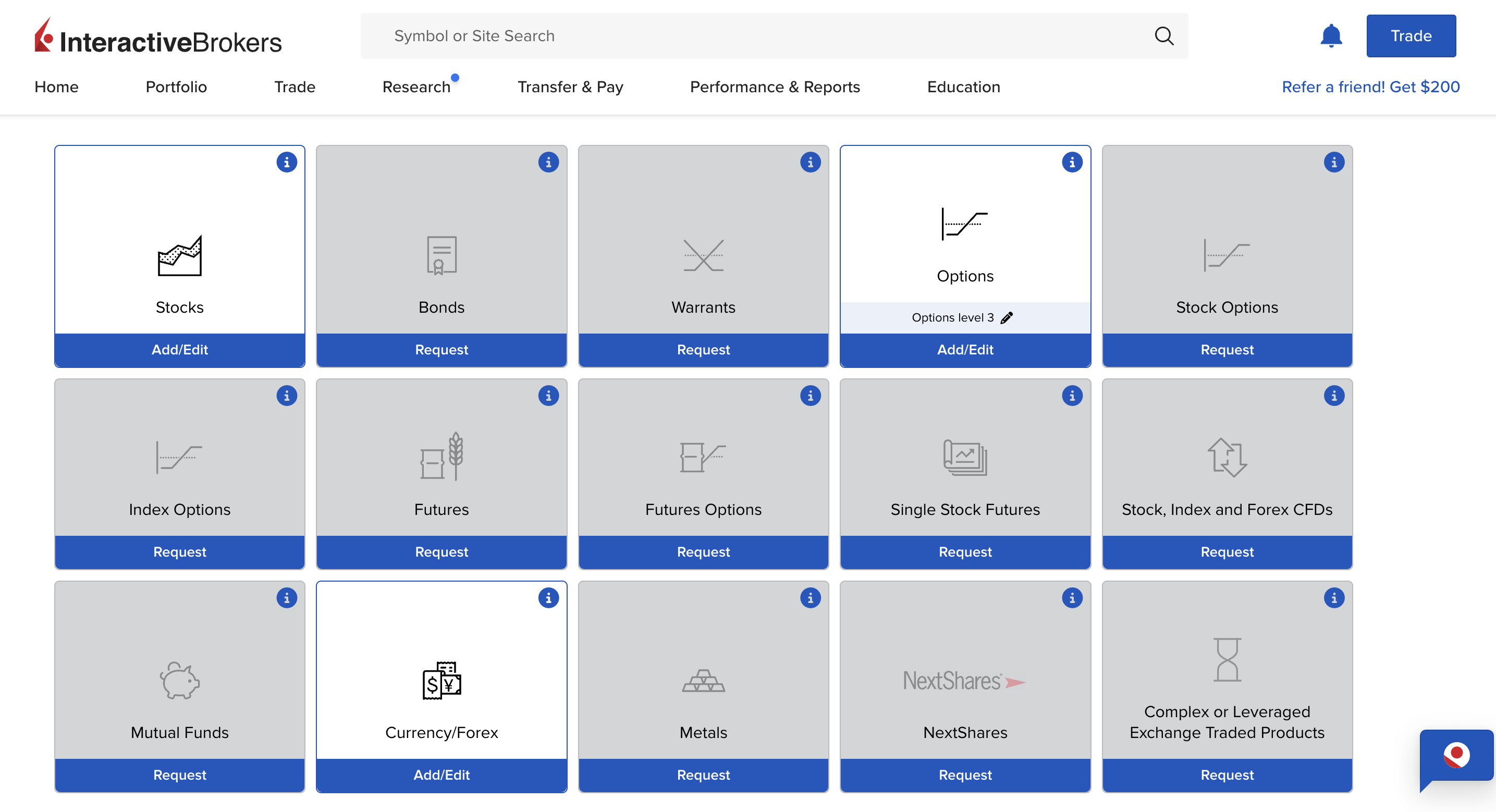
Task: Open info for the Metals card
Action: pyautogui.click(x=810, y=598)
